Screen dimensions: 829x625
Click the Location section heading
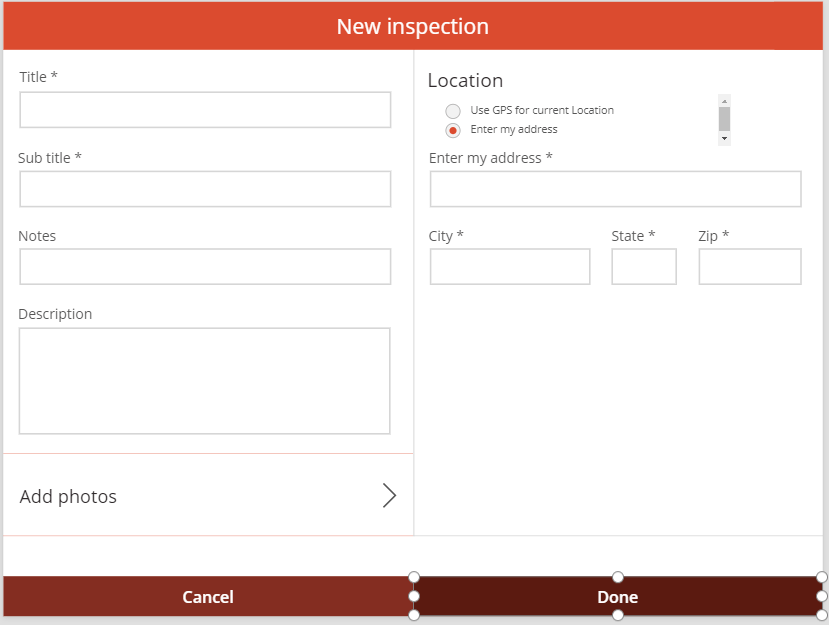(x=465, y=80)
